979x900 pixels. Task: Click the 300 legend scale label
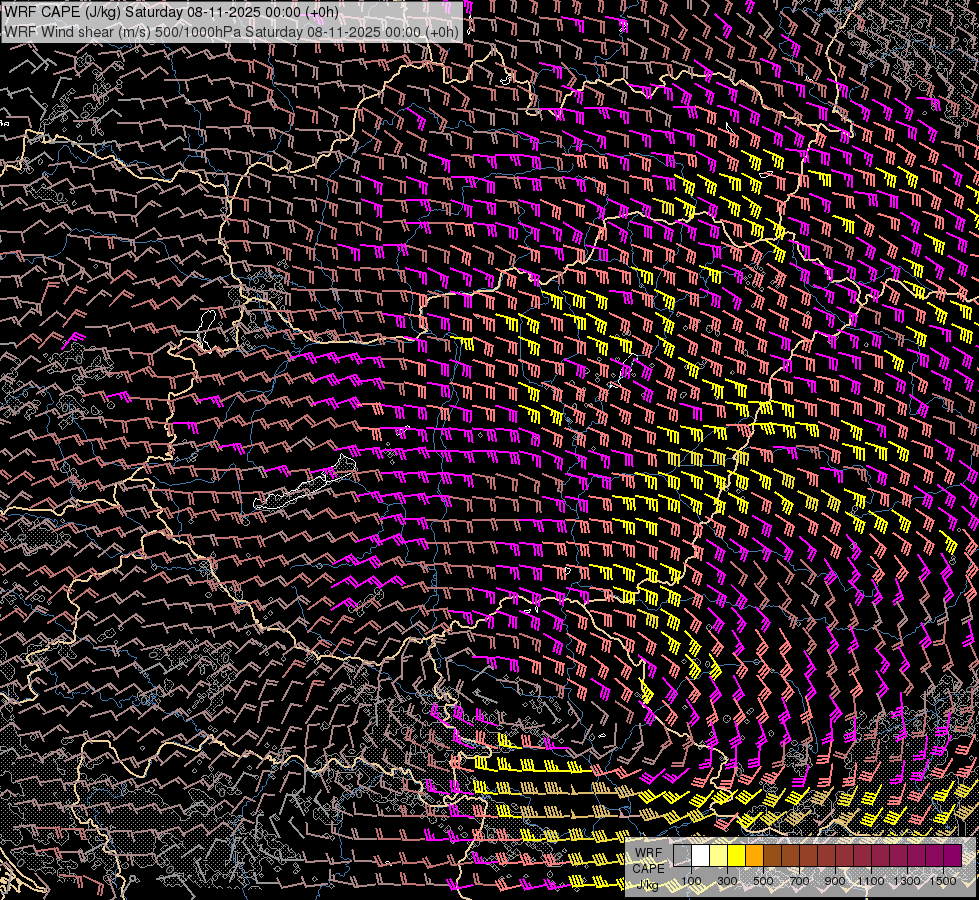pos(727,881)
